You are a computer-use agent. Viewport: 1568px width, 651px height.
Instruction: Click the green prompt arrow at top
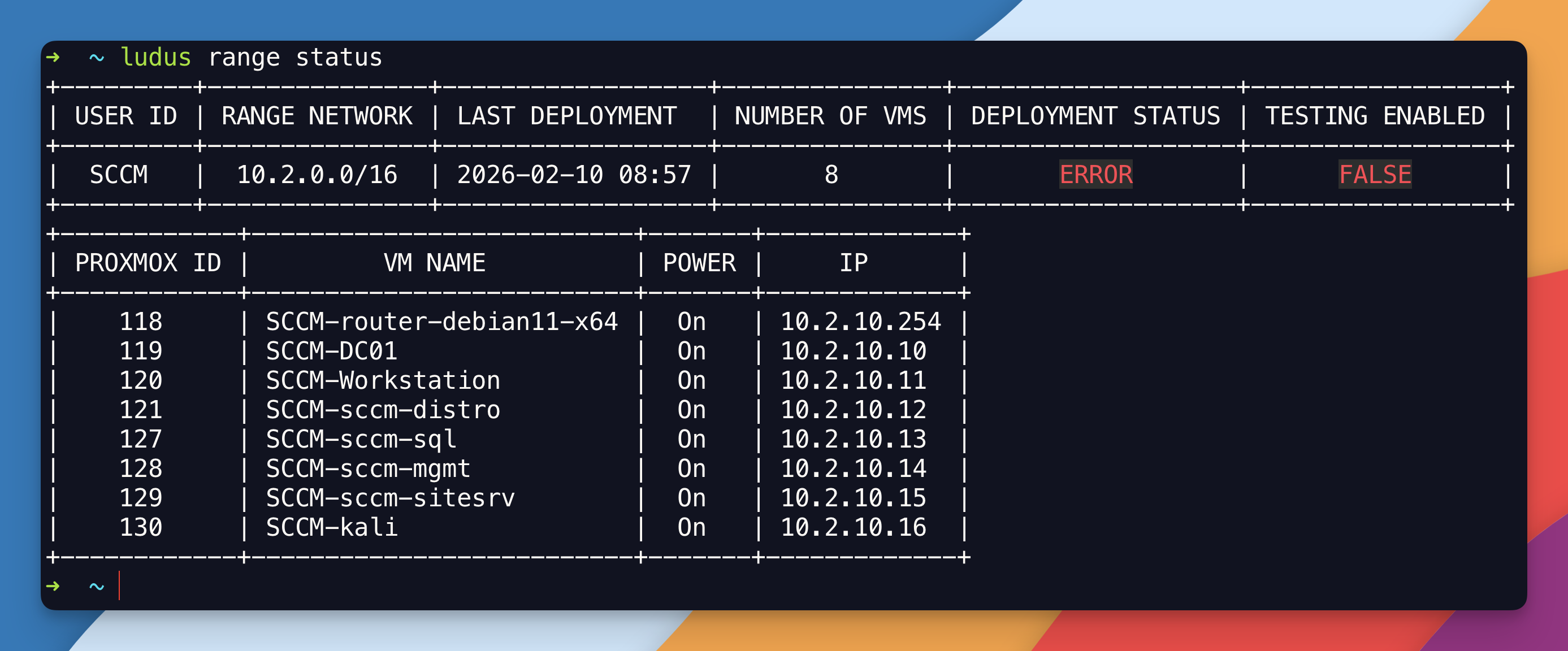click(x=53, y=57)
